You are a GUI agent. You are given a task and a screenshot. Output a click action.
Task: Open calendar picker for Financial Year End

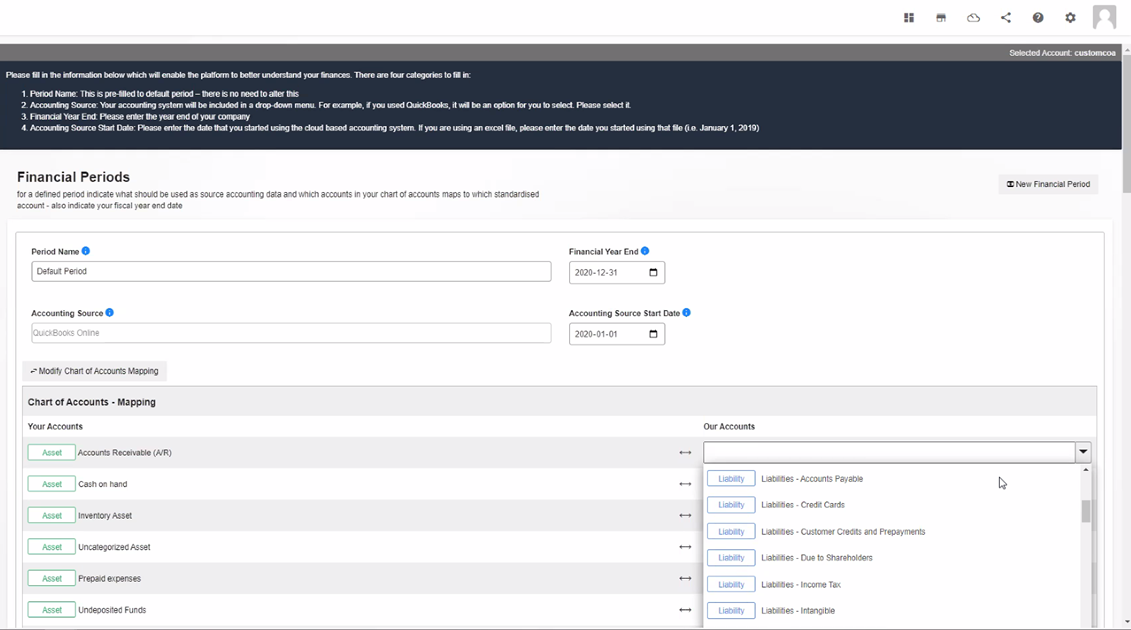click(653, 273)
